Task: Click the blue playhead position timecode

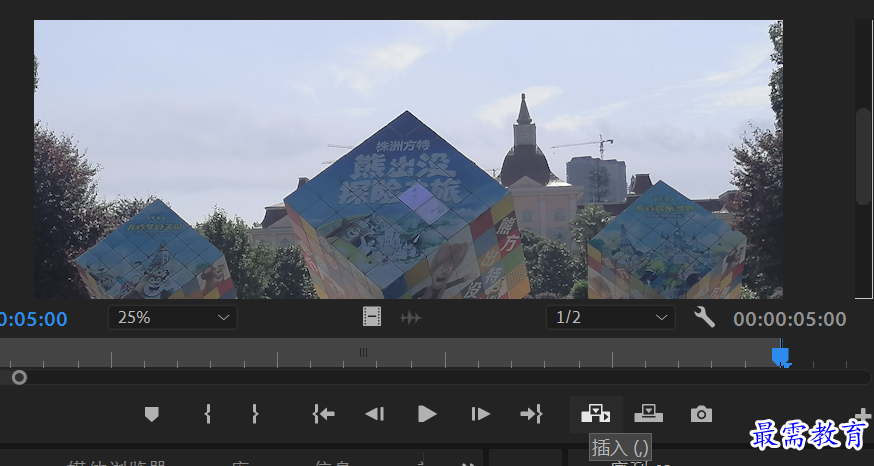Action: click(33, 319)
